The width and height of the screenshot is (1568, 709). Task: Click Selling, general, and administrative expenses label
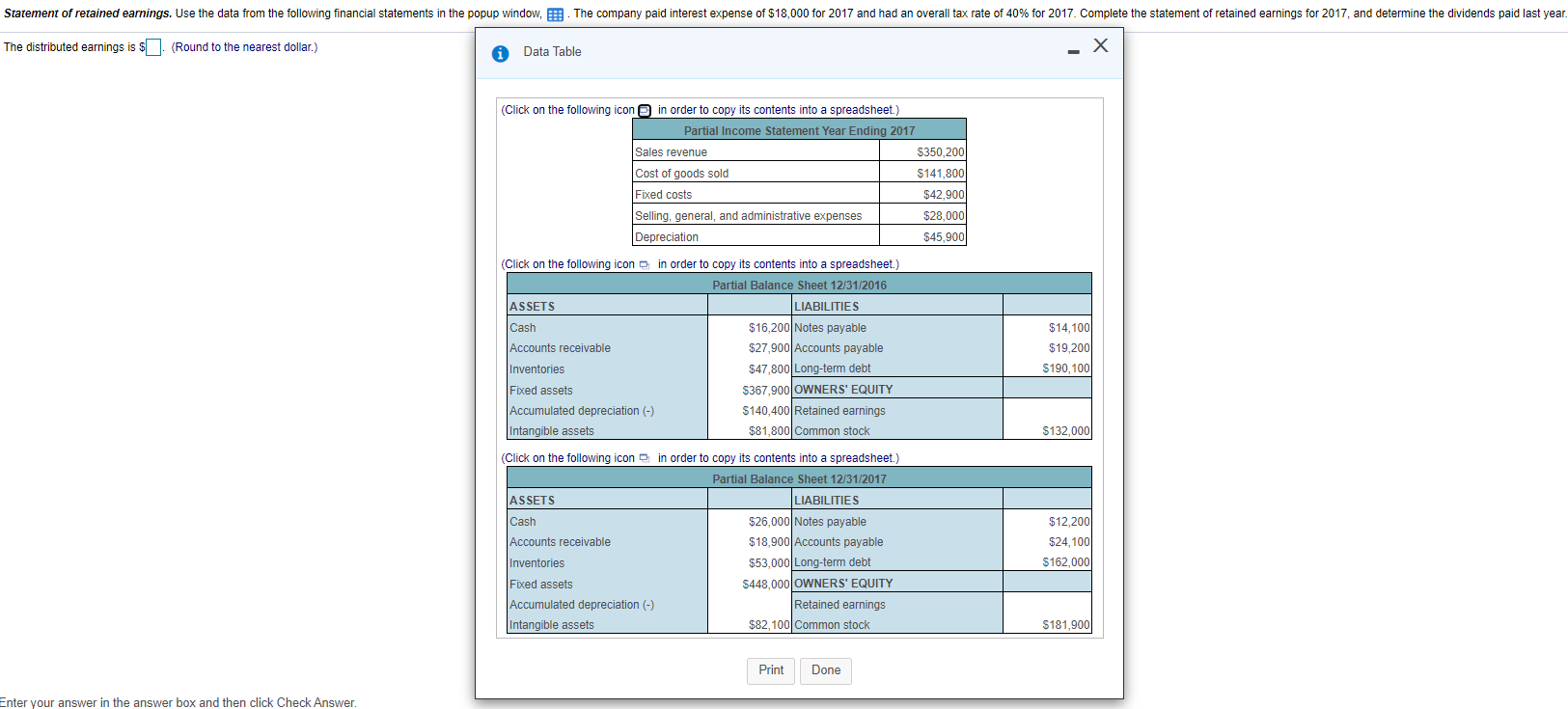pos(748,216)
